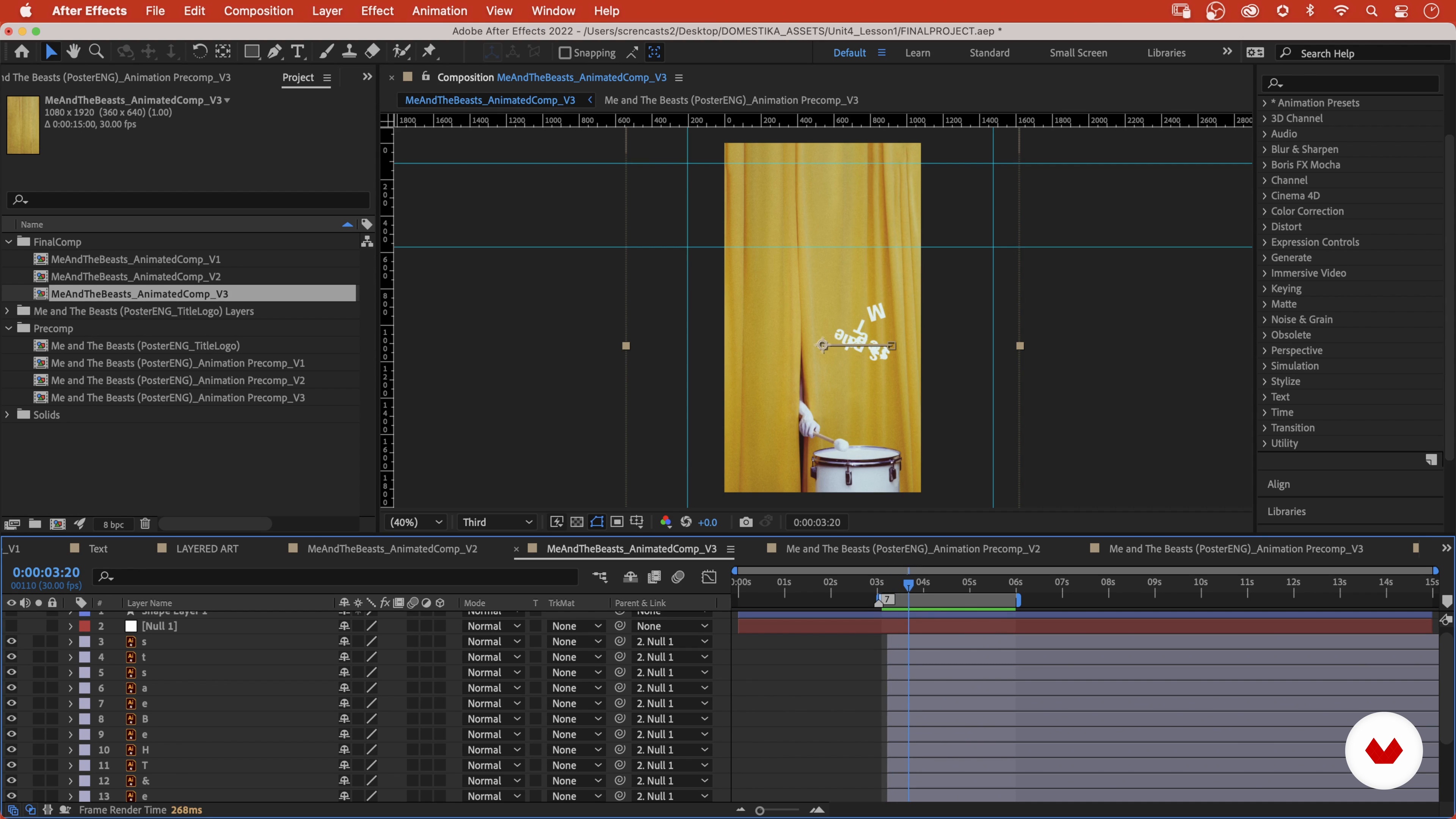This screenshot has width=1456, height=819.
Task: Select the Home icon in toolbar
Action: coord(22,52)
